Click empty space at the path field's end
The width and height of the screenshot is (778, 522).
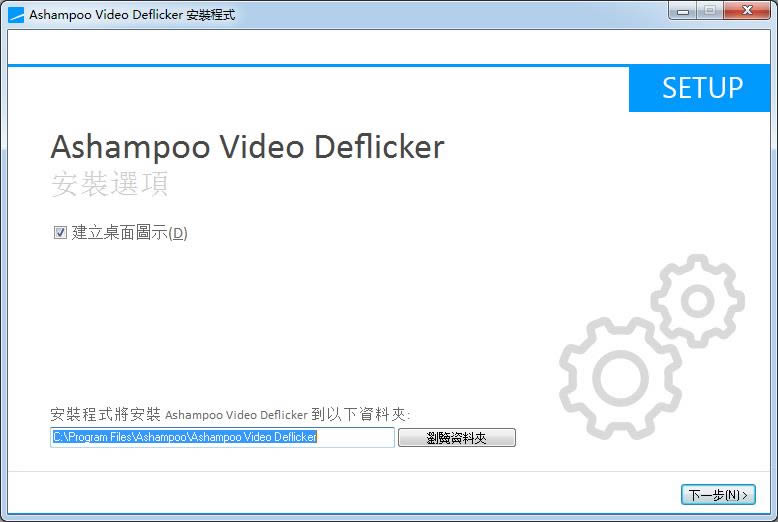point(355,437)
